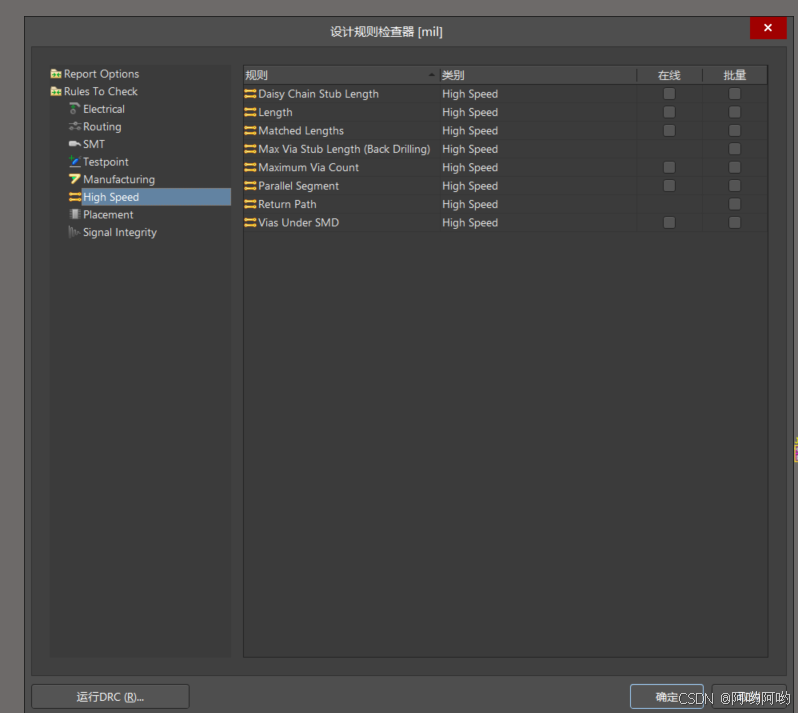Click the SMT category icon
Screen dimensions: 798x713
coord(75,144)
